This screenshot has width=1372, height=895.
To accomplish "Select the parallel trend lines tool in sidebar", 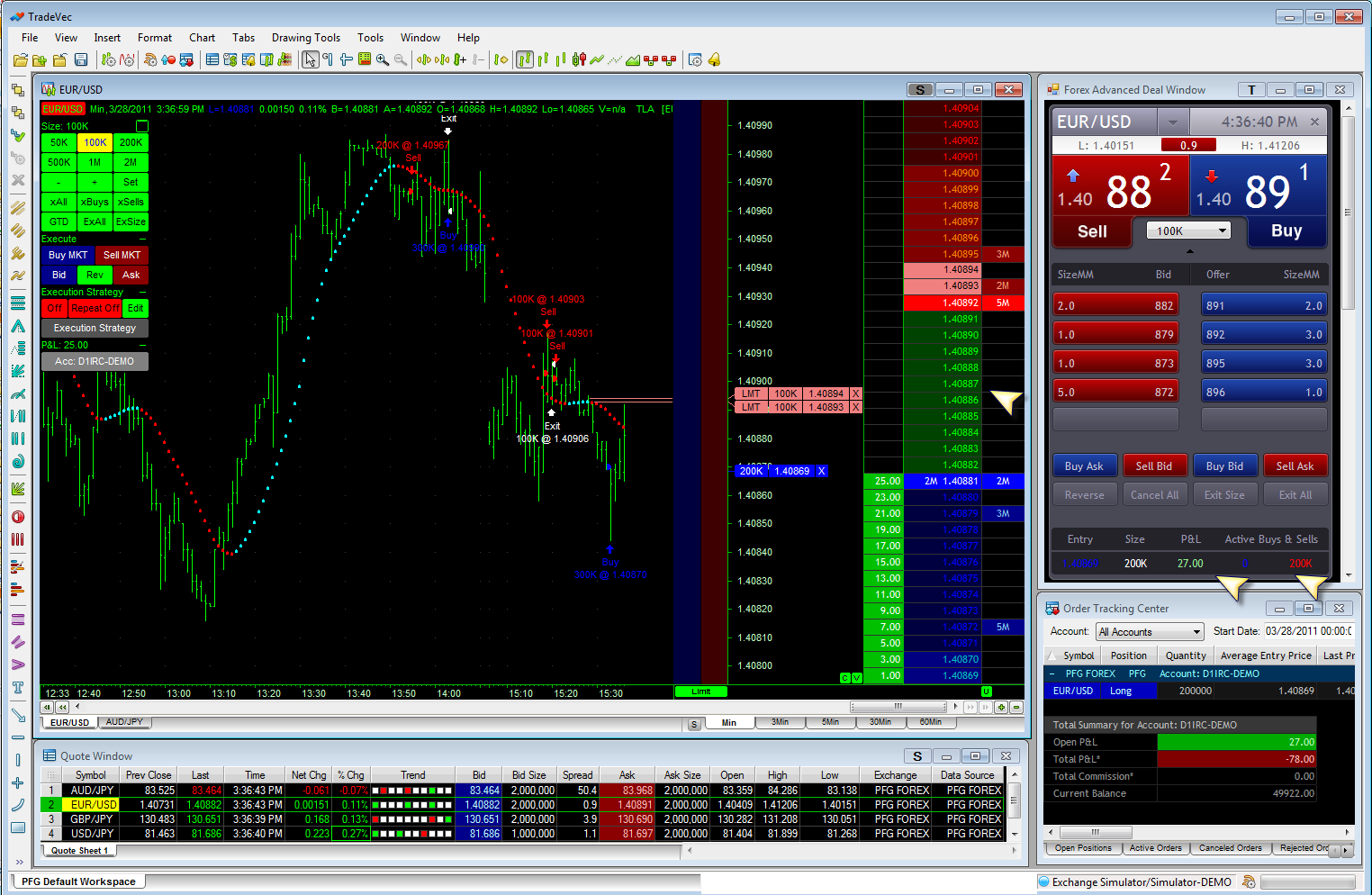I will pos(18,207).
